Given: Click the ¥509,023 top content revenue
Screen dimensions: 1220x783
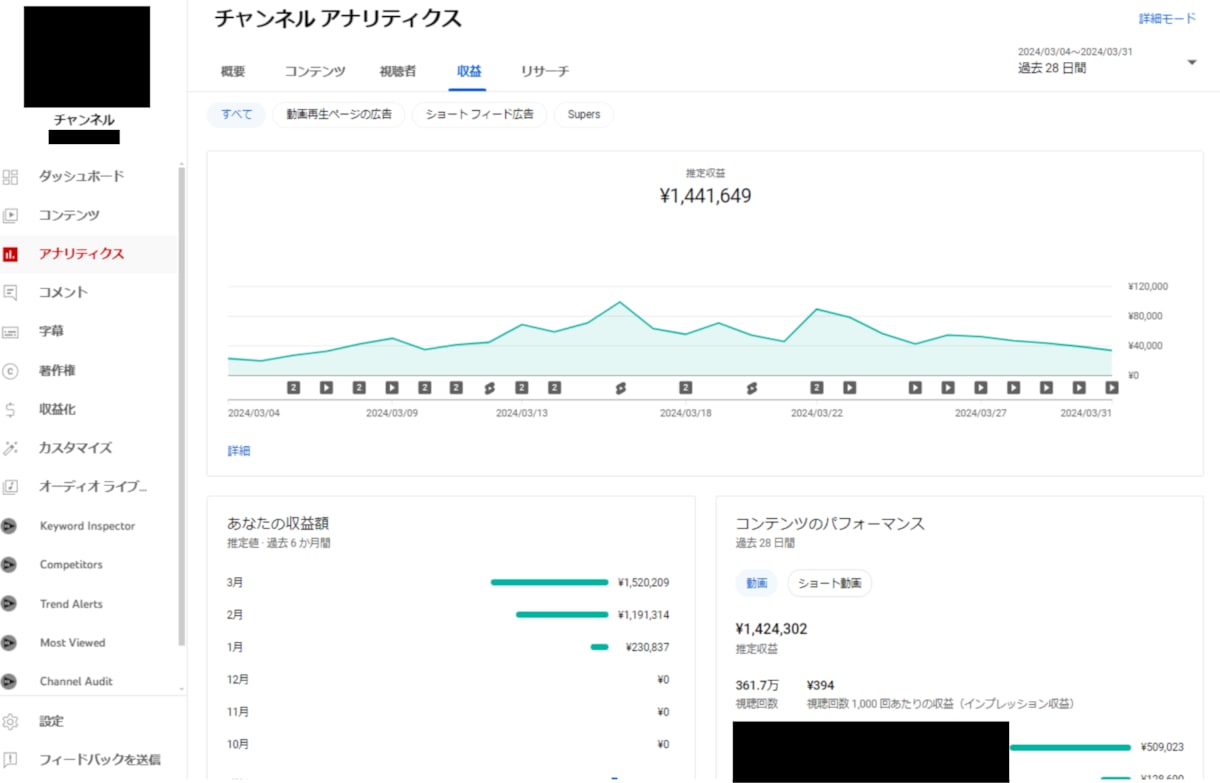Looking at the screenshot, I should point(1162,747).
